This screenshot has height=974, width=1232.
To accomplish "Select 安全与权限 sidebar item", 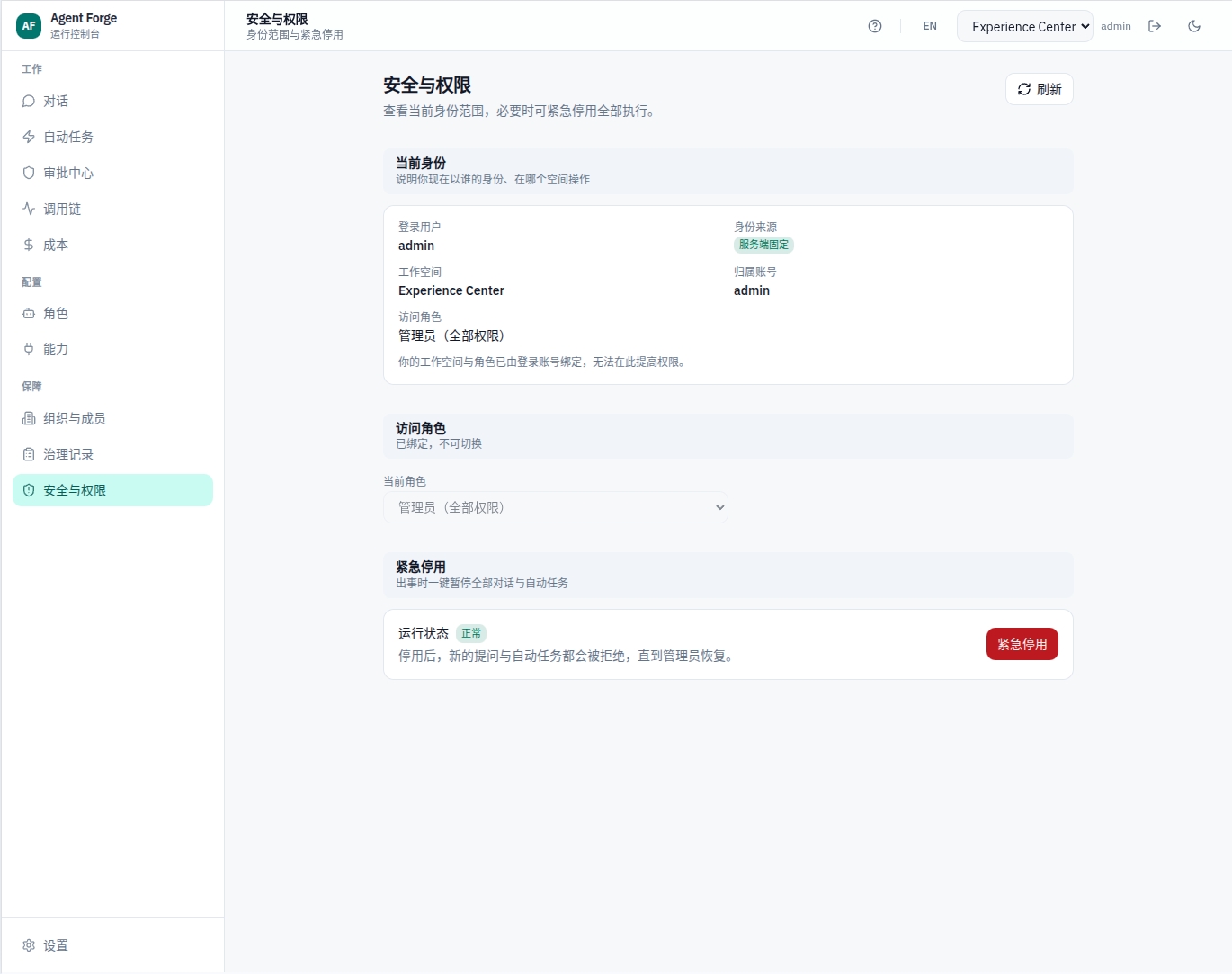I will point(113,490).
